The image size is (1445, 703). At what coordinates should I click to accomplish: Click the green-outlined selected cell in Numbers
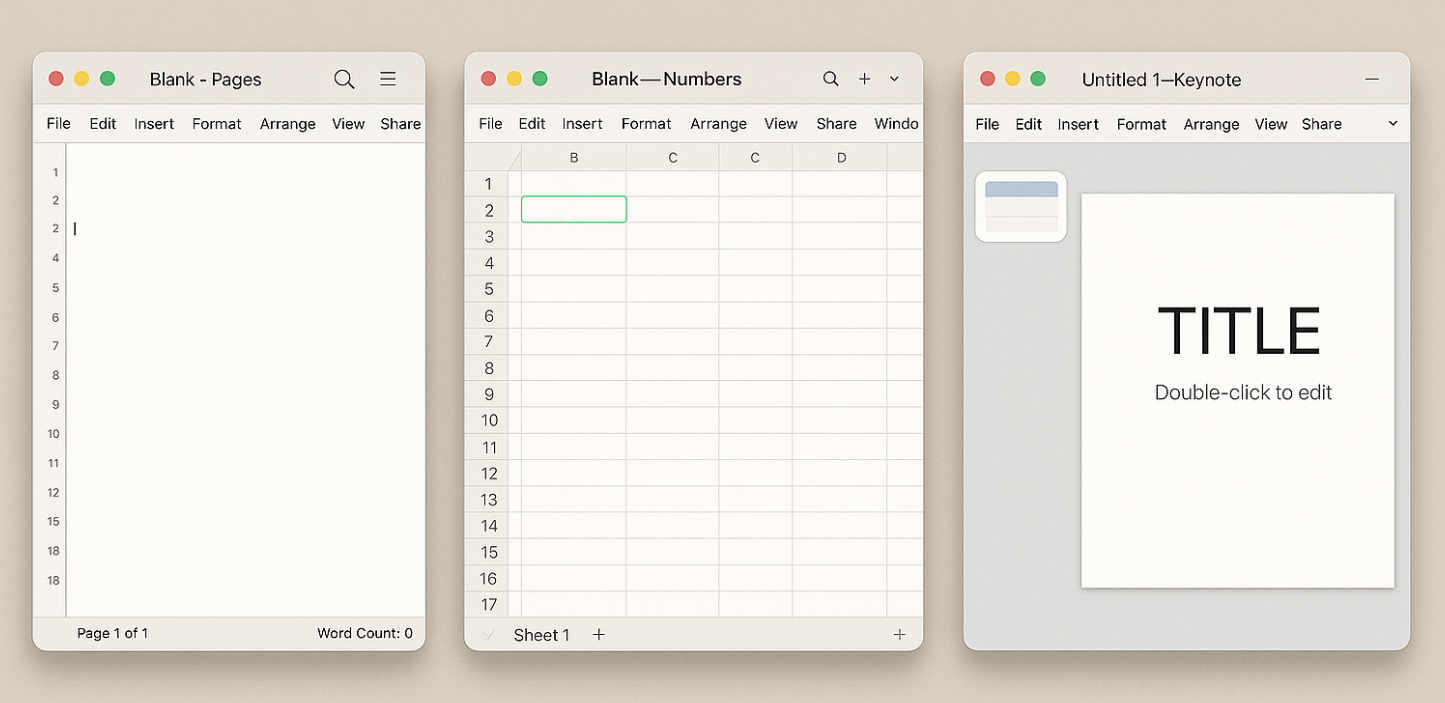[574, 209]
